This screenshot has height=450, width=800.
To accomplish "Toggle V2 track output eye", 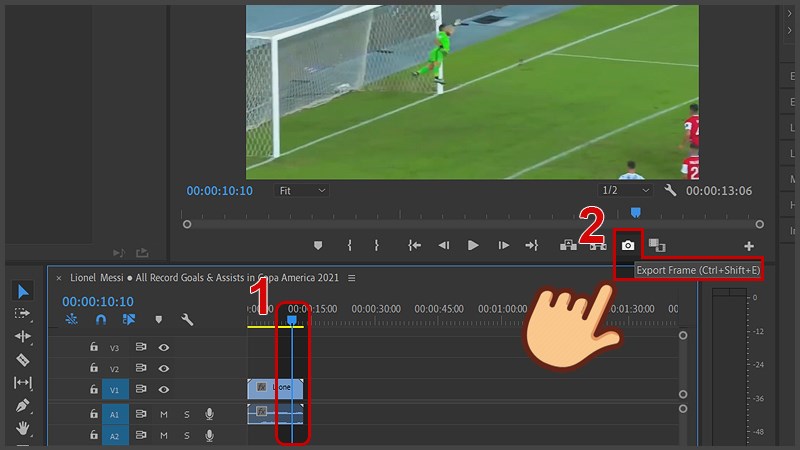I will (x=163, y=368).
